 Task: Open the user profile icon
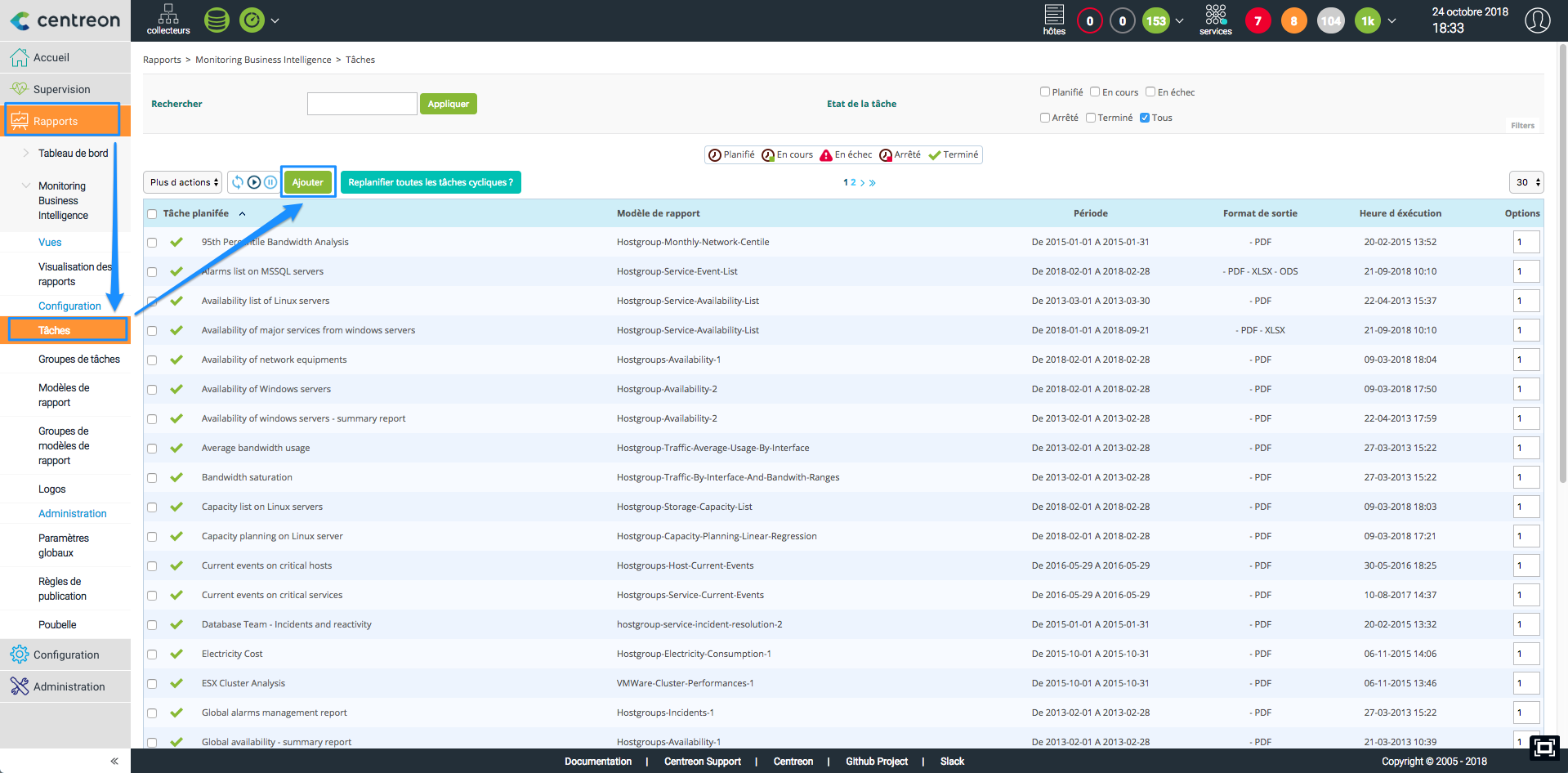[x=1537, y=20]
